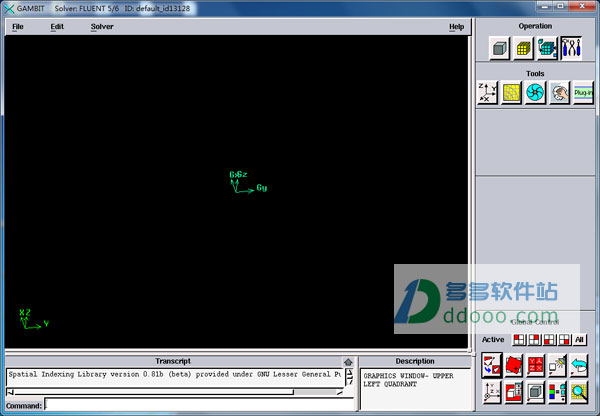Click Render Model gray cube icon
600x416 pixels.
pos(535,392)
